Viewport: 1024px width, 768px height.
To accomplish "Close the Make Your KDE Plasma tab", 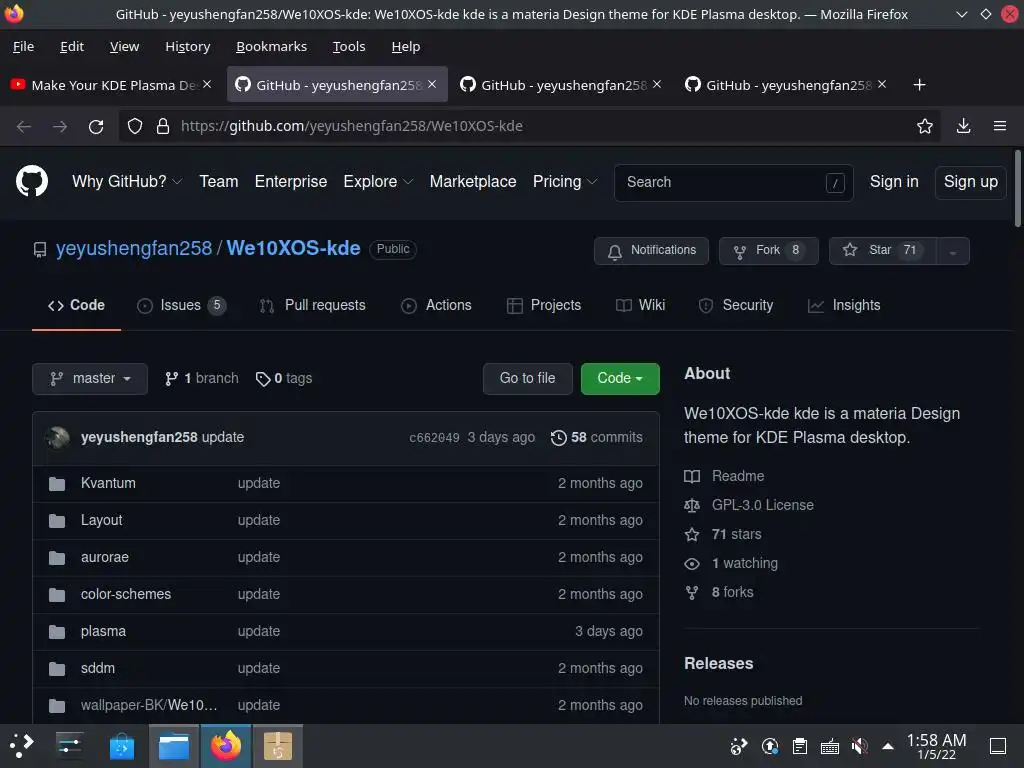I will tap(207, 84).
